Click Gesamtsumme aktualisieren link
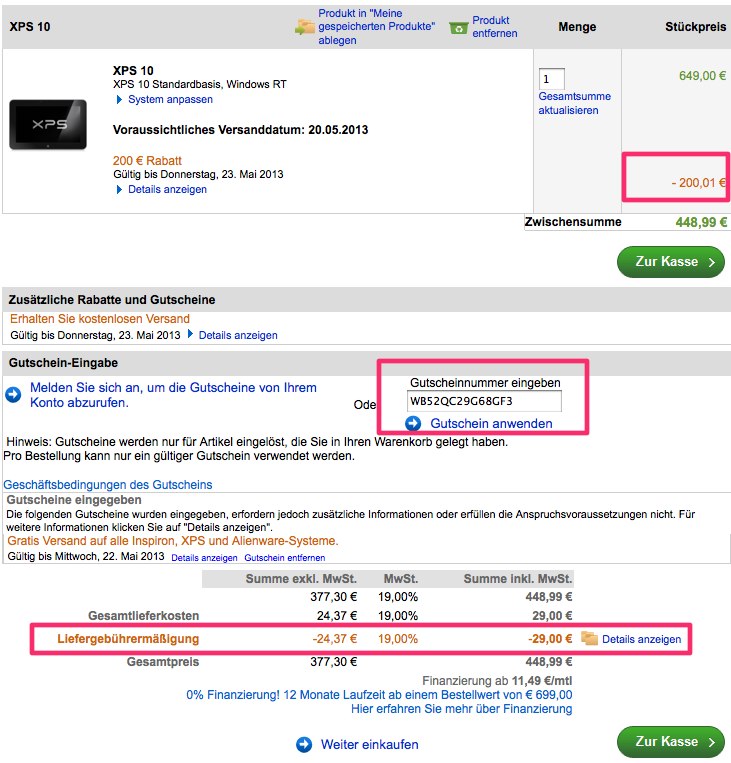Screen dimensions: 731x763 click(574, 103)
